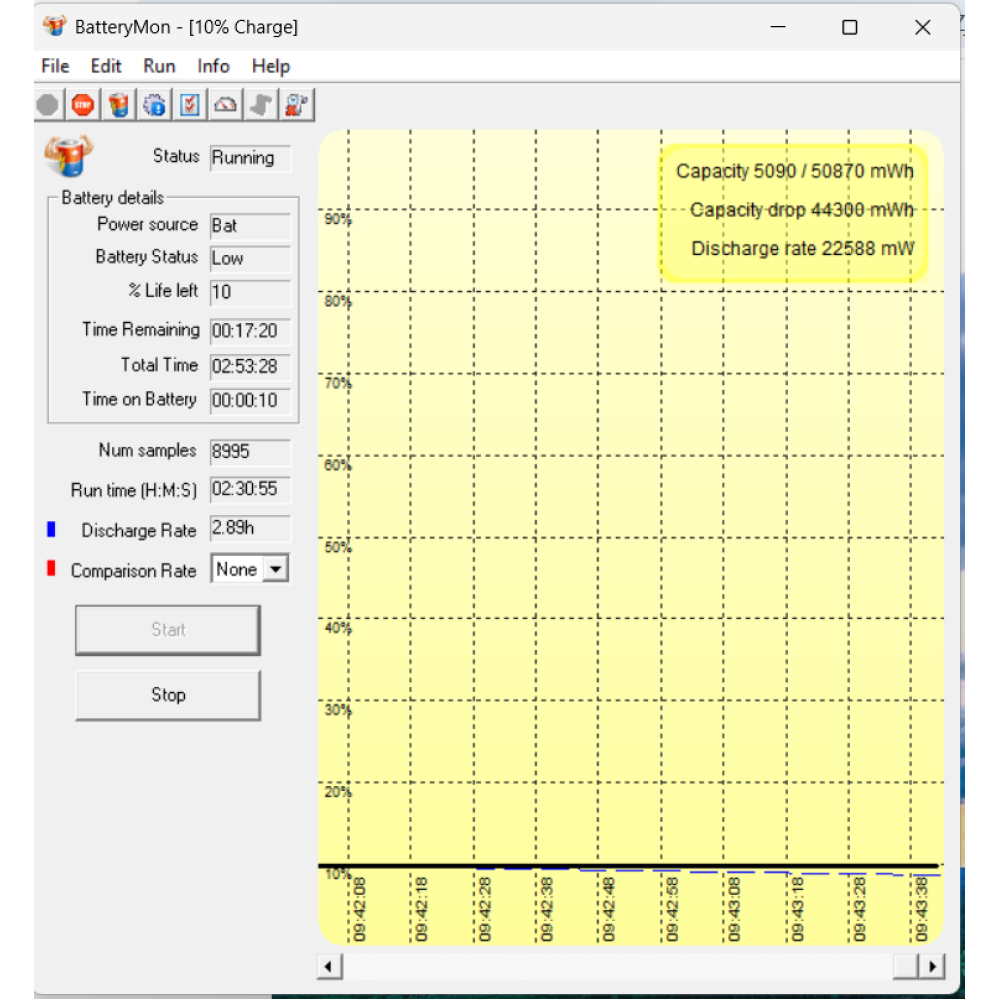Click the Discharge rate 22588 mW text
This screenshot has width=1000, height=1000.
click(802, 248)
